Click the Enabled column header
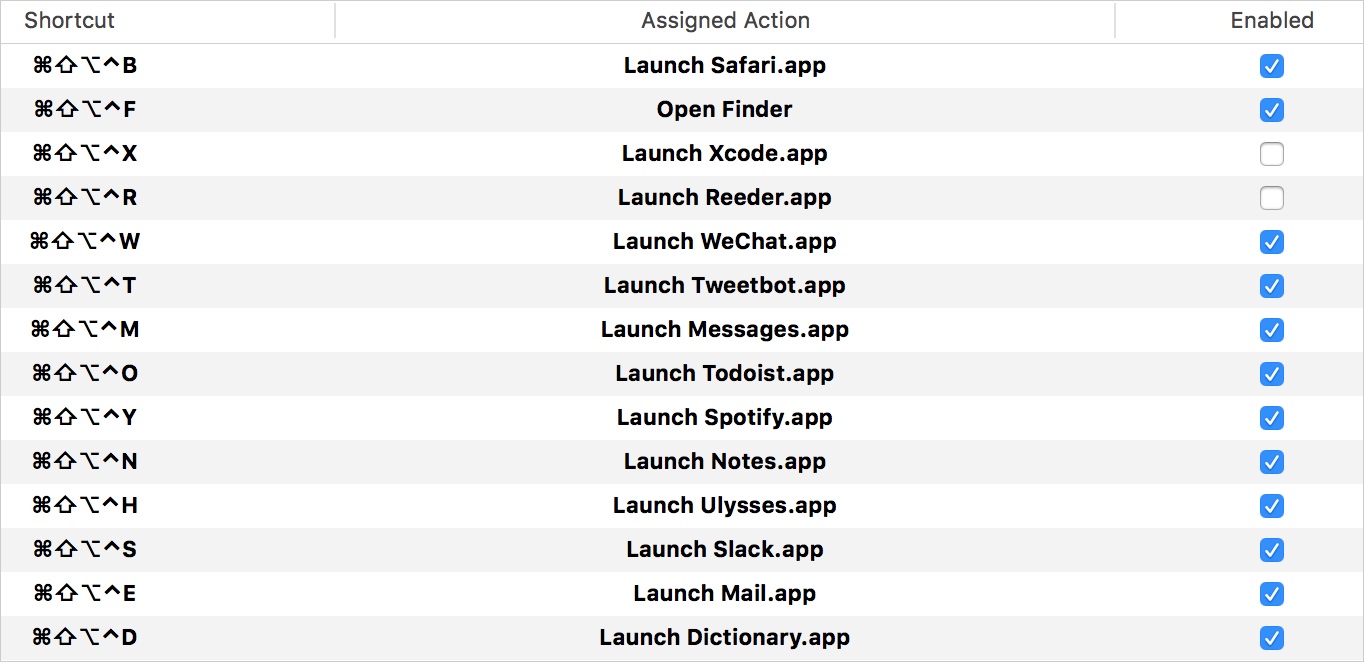1364x662 pixels. (1271, 20)
